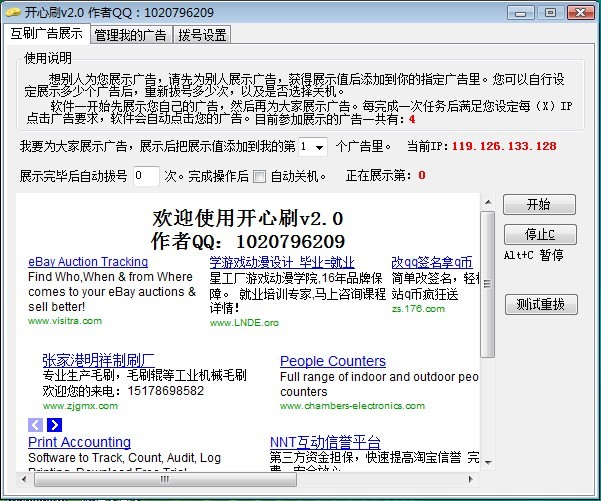The height and width of the screenshot is (501, 601).
Task: Enable the 自动关机 checkbox
Action: coord(259,176)
